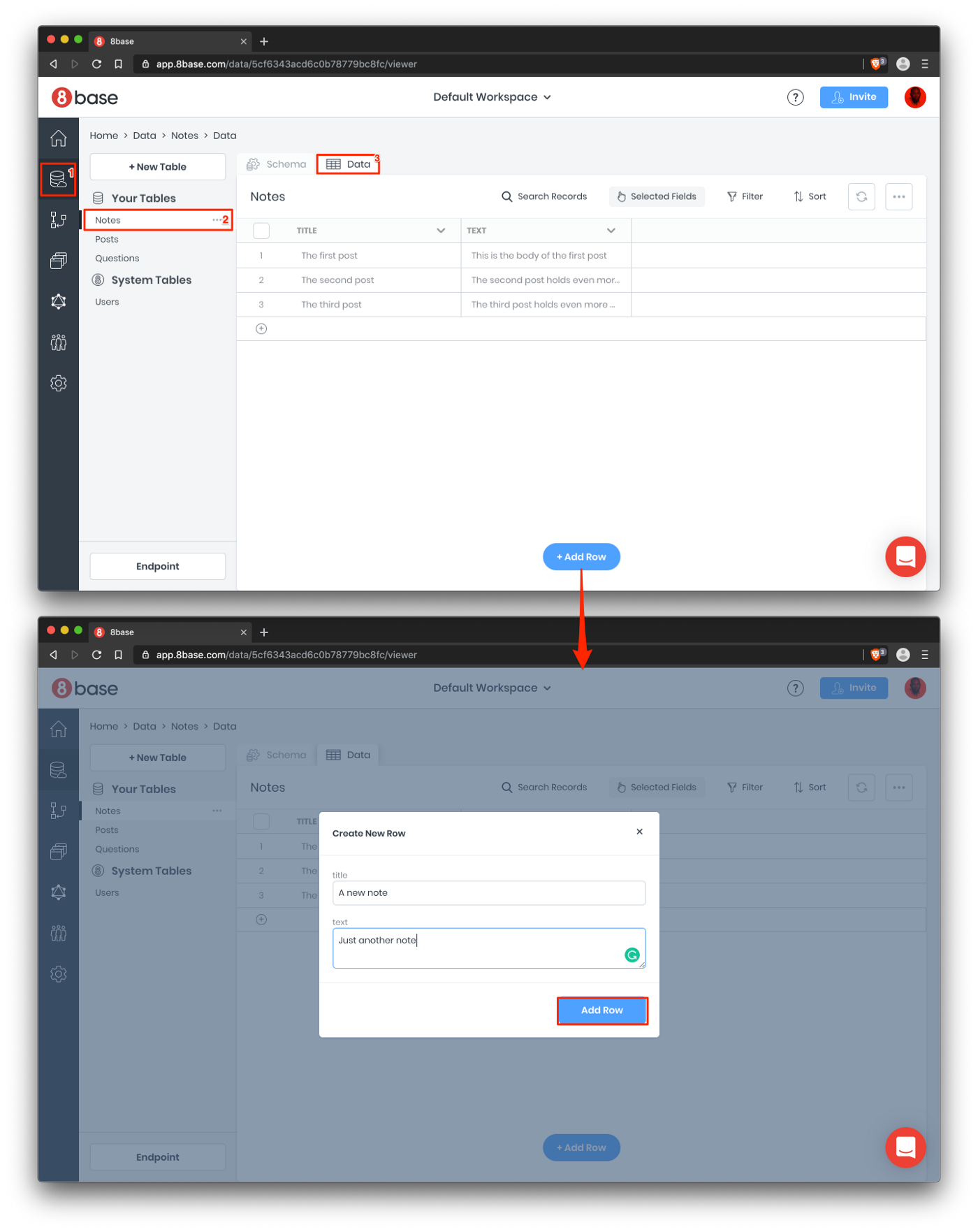Open TITLE column chevron menu in top window
The width and height of the screenshot is (978, 1232).
coord(441,230)
